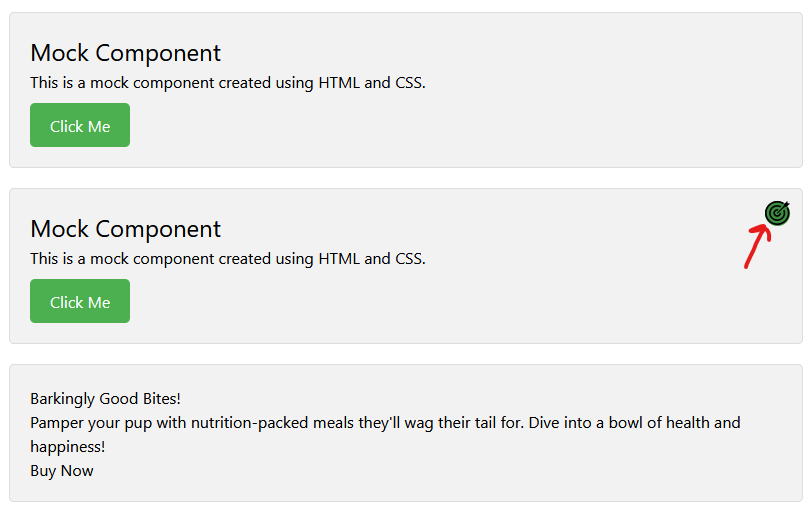The width and height of the screenshot is (812, 517).
Task: Click the green bullseye target icon
Action: point(777,213)
